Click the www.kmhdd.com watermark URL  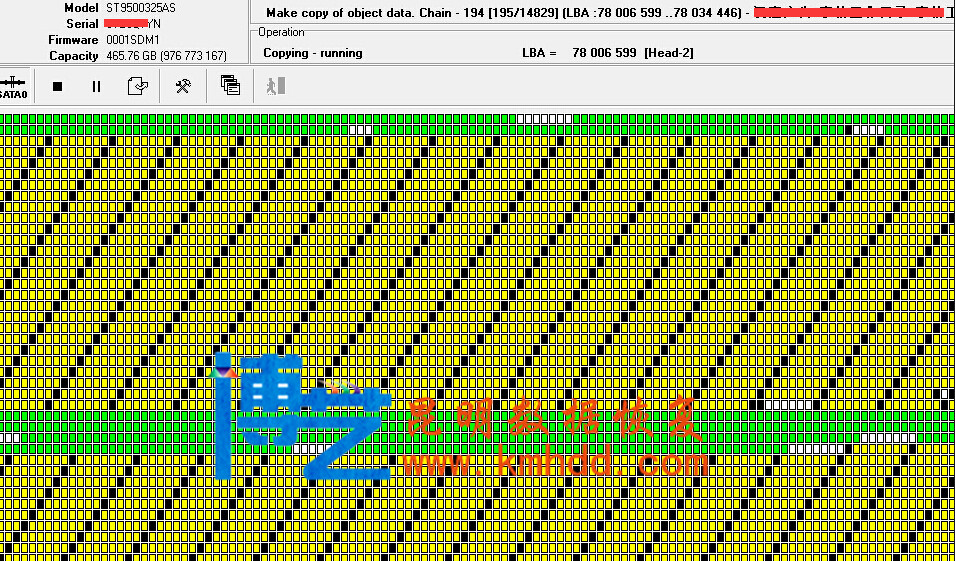click(555, 463)
